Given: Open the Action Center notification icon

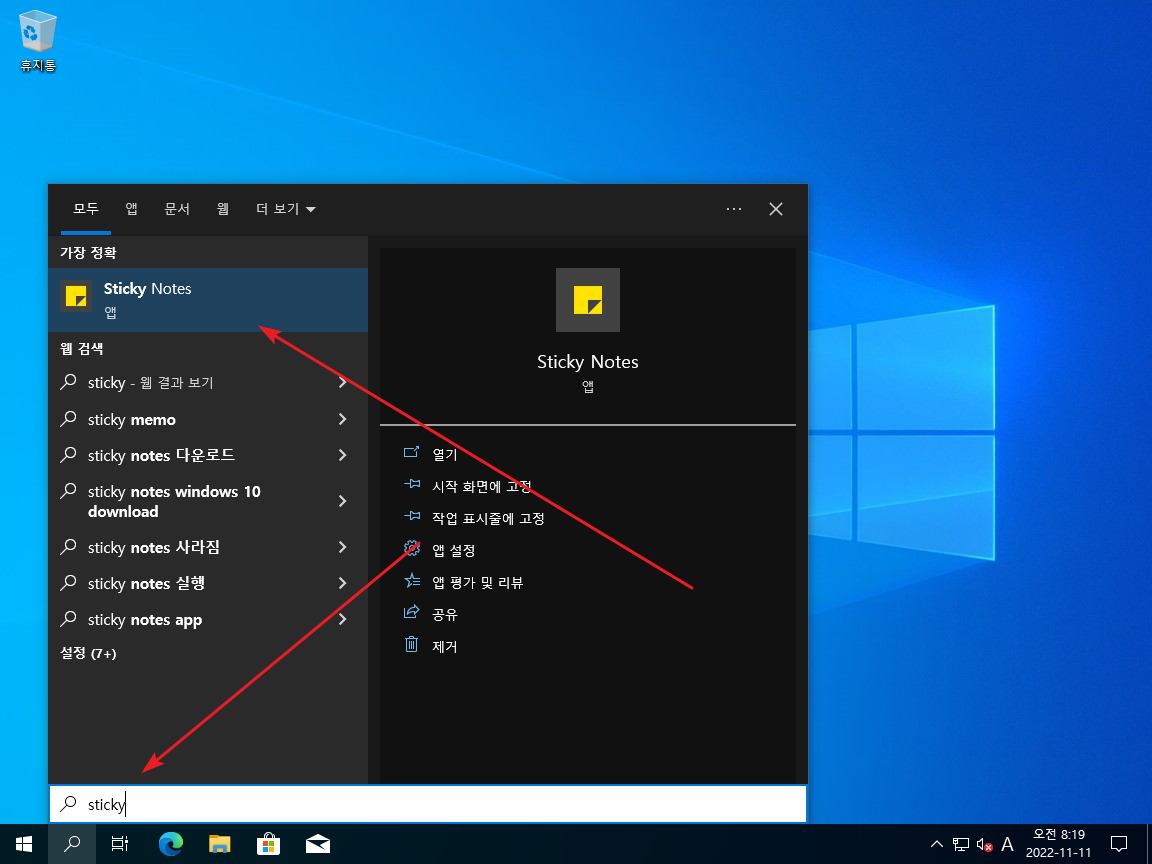Looking at the screenshot, I should point(1119,844).
